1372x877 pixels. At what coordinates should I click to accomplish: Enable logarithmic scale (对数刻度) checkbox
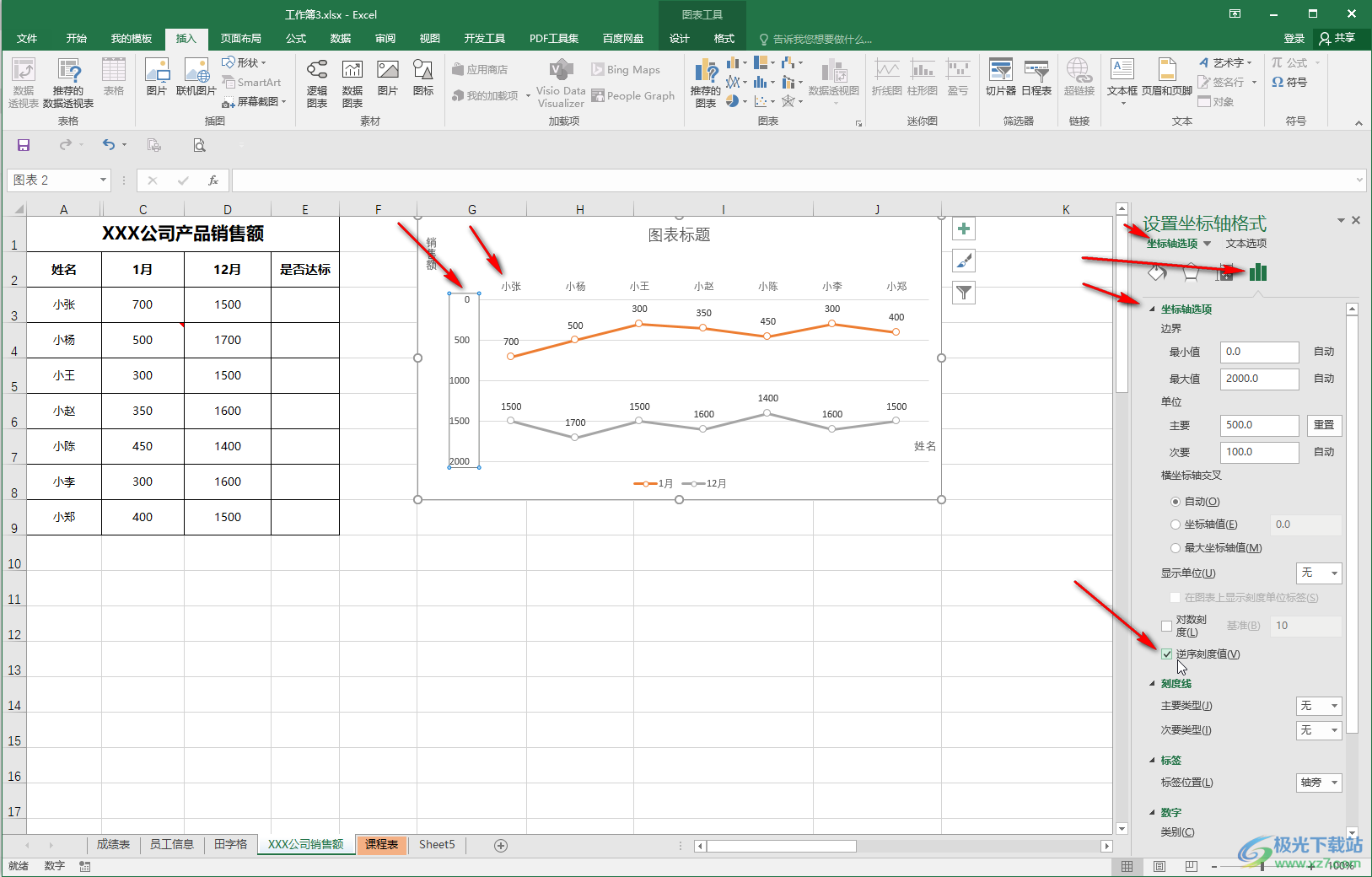(1167, 626)
